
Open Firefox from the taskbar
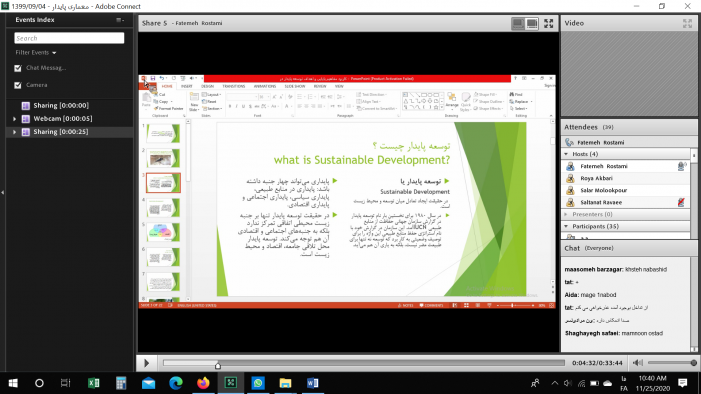pos(203,383)
